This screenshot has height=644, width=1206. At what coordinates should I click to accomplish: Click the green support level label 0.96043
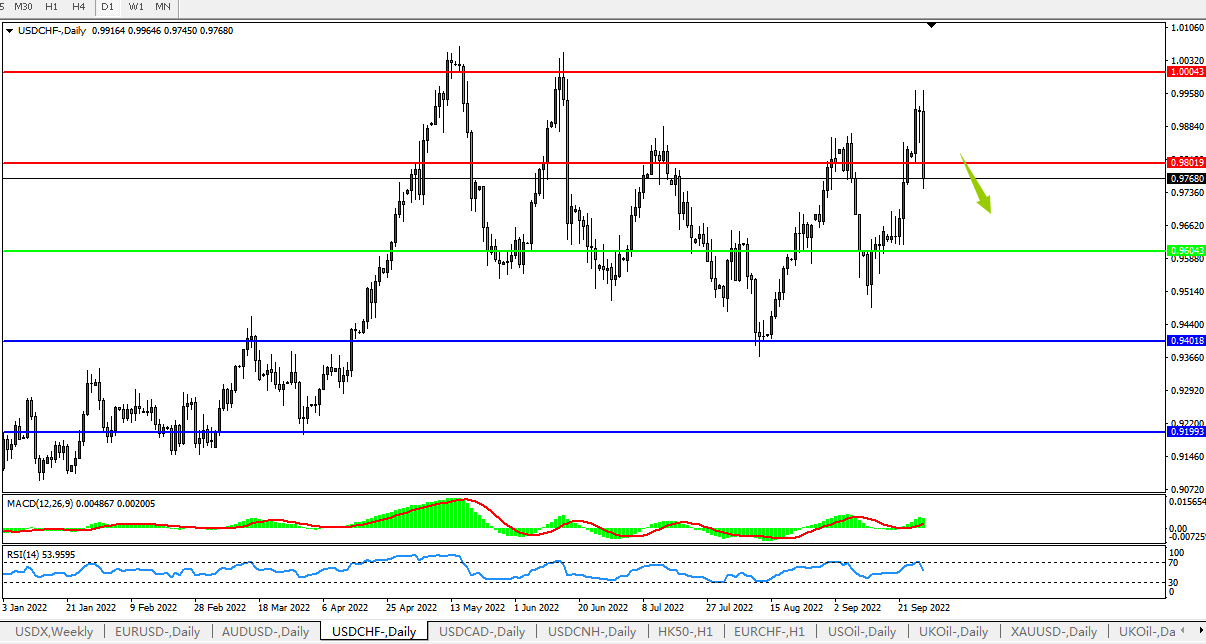[x=1186, y=250]
